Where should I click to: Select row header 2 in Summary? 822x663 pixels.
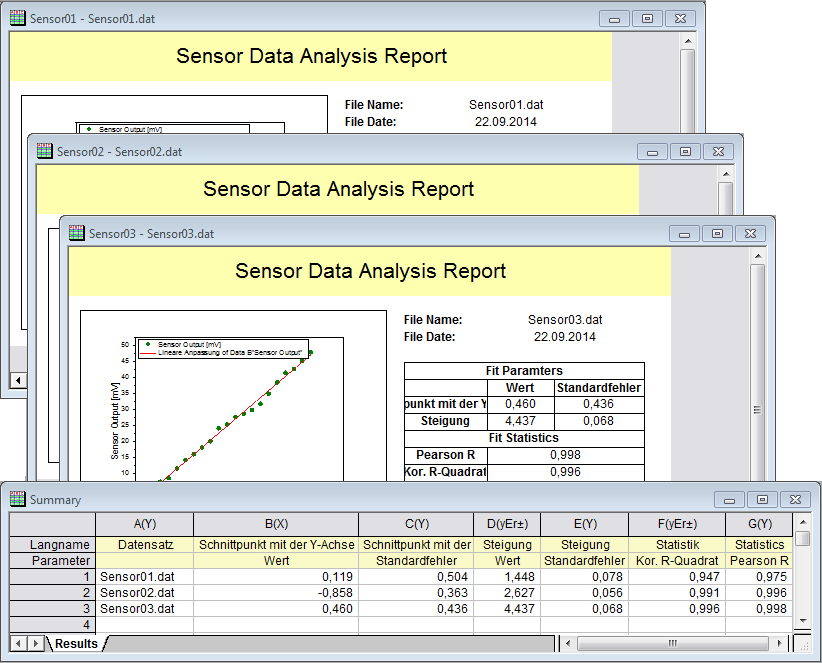[53, 592]
